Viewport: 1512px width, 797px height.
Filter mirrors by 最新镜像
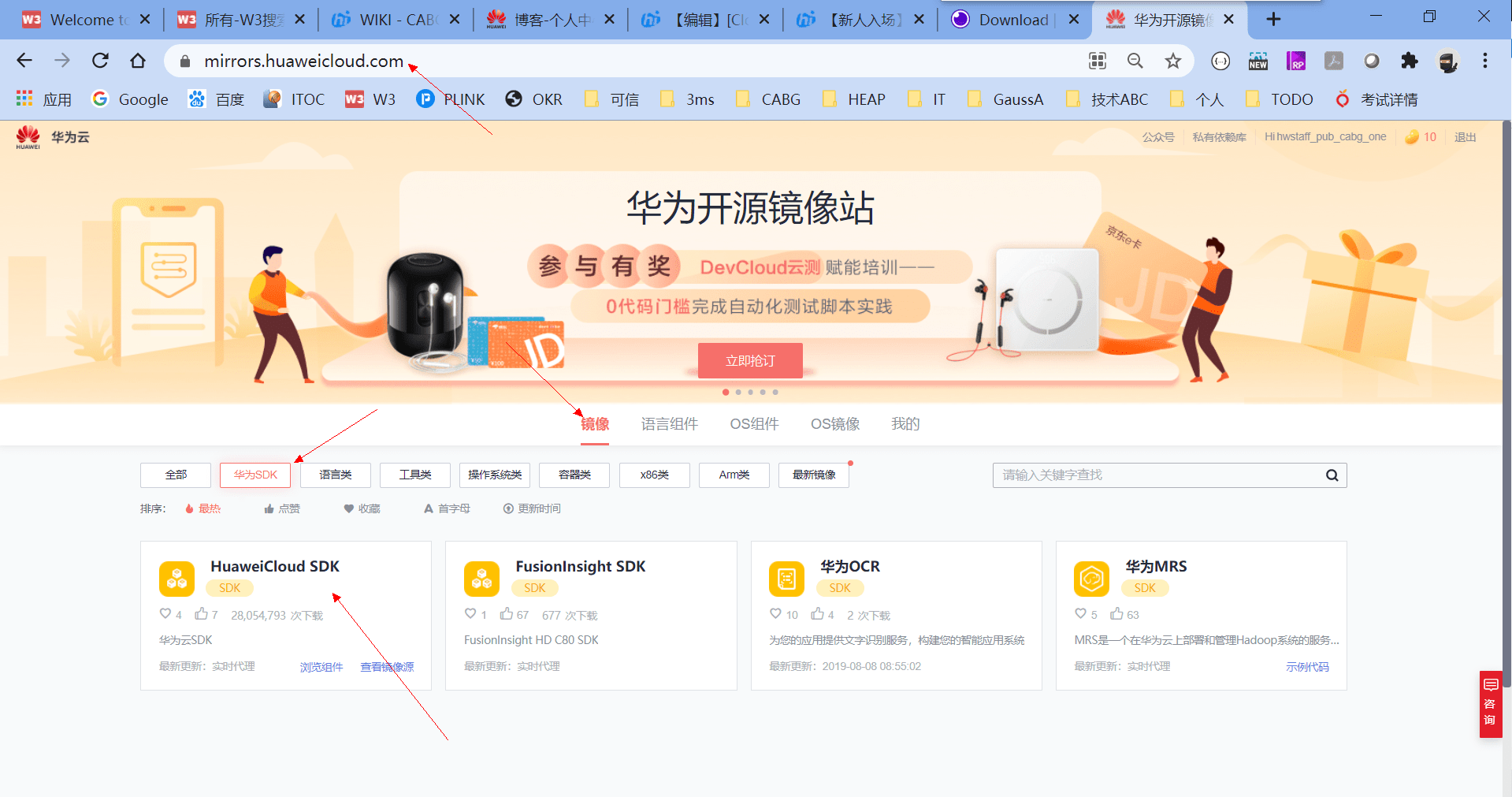click(x=814, y=475)
